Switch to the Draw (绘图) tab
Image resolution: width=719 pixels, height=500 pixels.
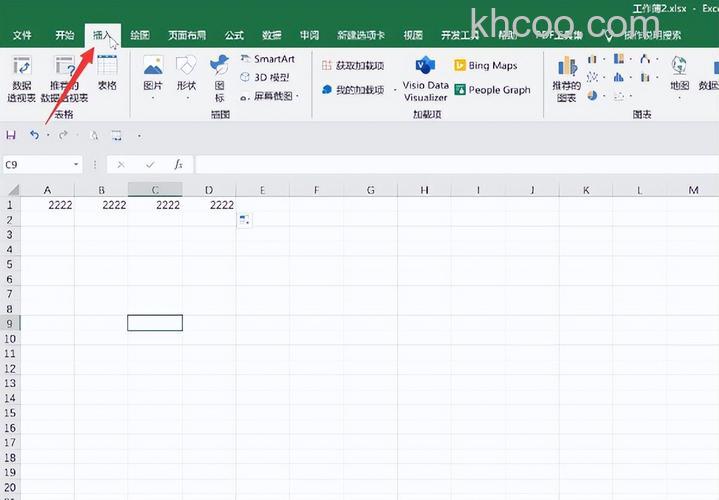coord(140,35)
